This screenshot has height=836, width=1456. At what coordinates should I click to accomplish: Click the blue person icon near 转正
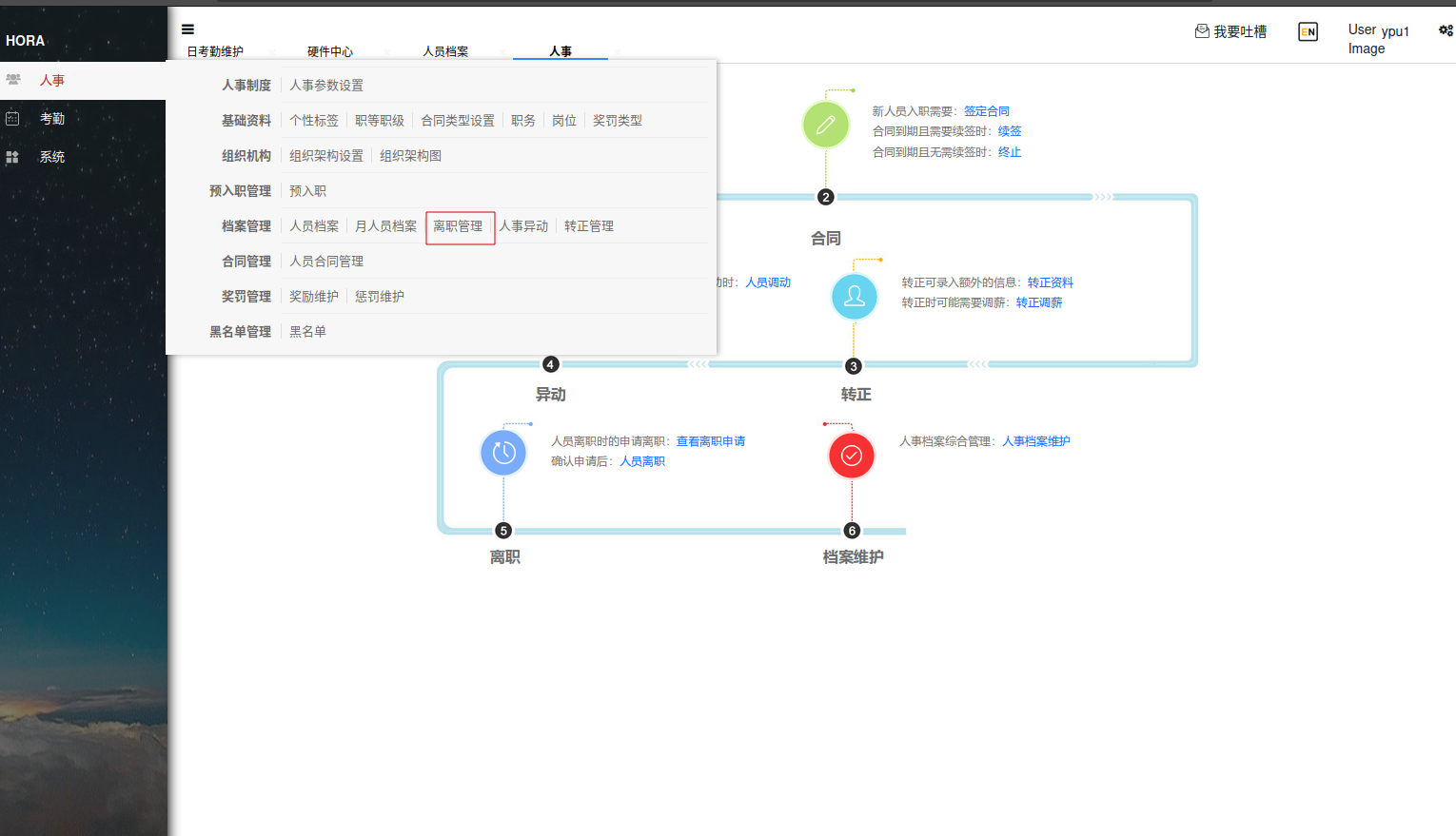click(x=854, y=297)
